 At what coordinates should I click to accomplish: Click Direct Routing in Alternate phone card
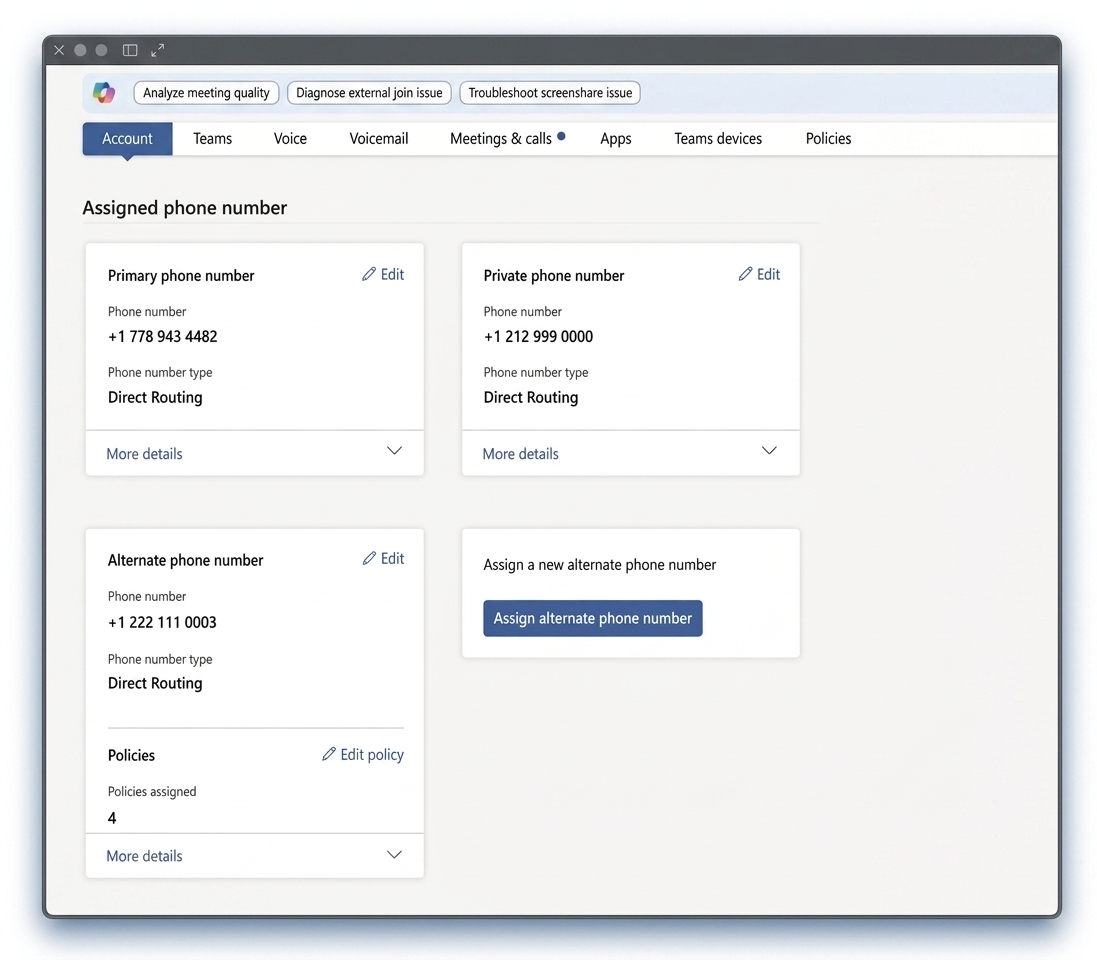(155, 683)
